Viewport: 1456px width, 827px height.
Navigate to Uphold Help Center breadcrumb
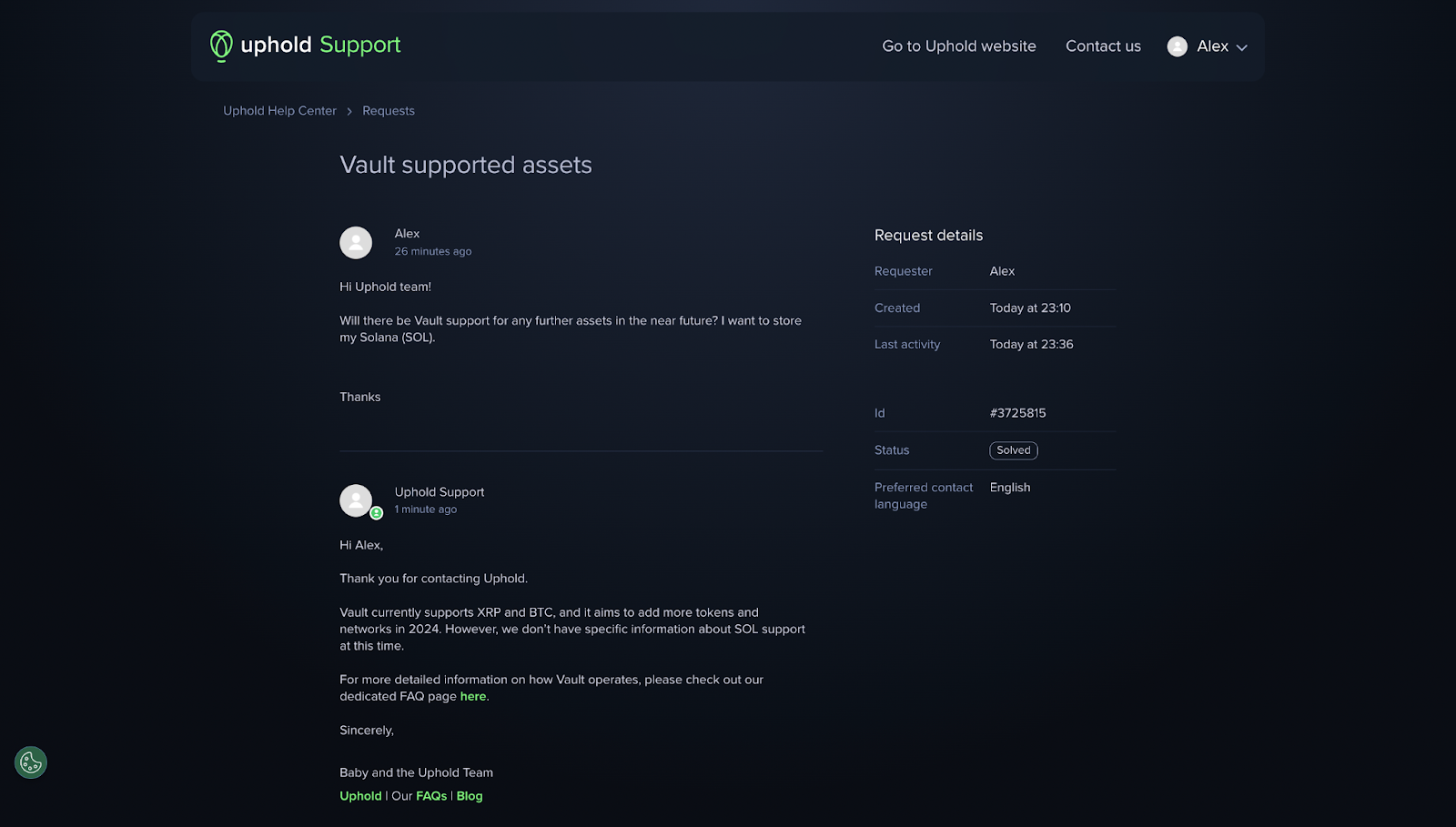point(280,111)
